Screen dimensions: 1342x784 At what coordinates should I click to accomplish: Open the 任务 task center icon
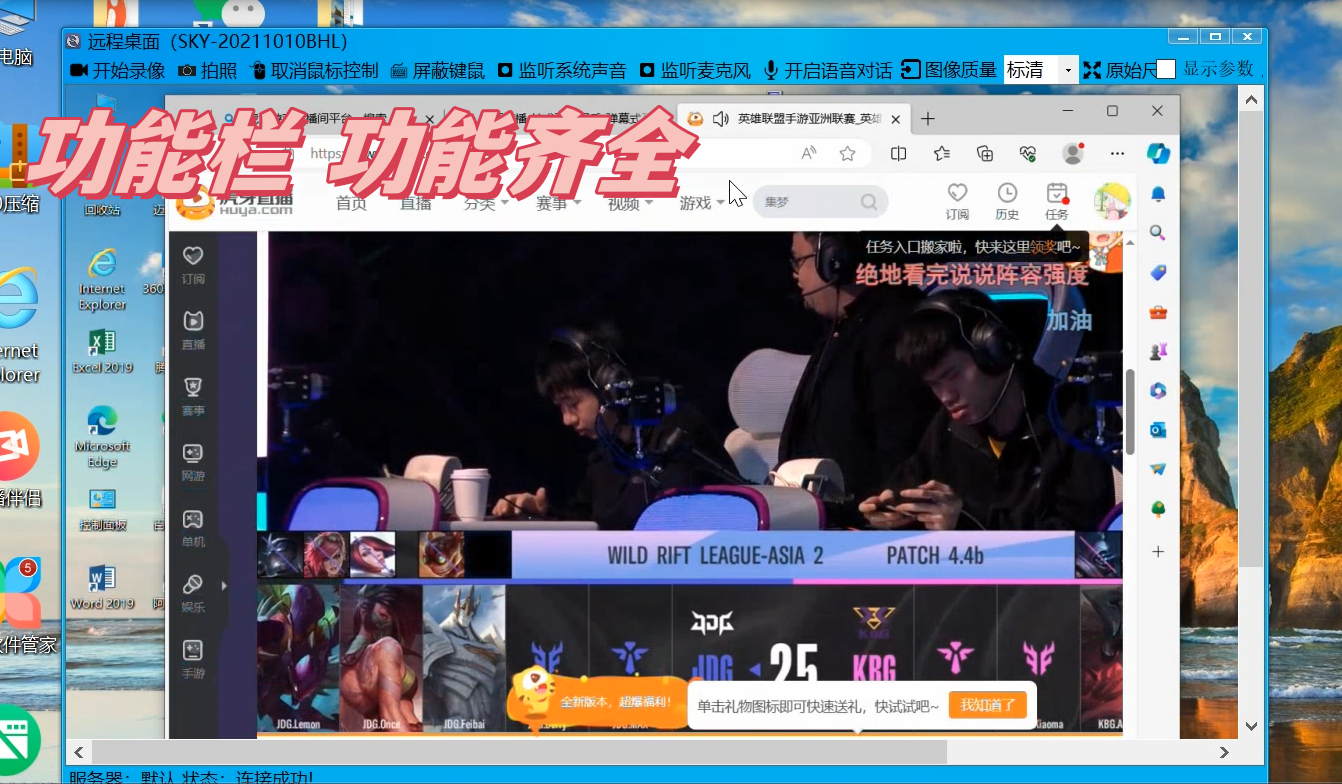[1058, 200]
